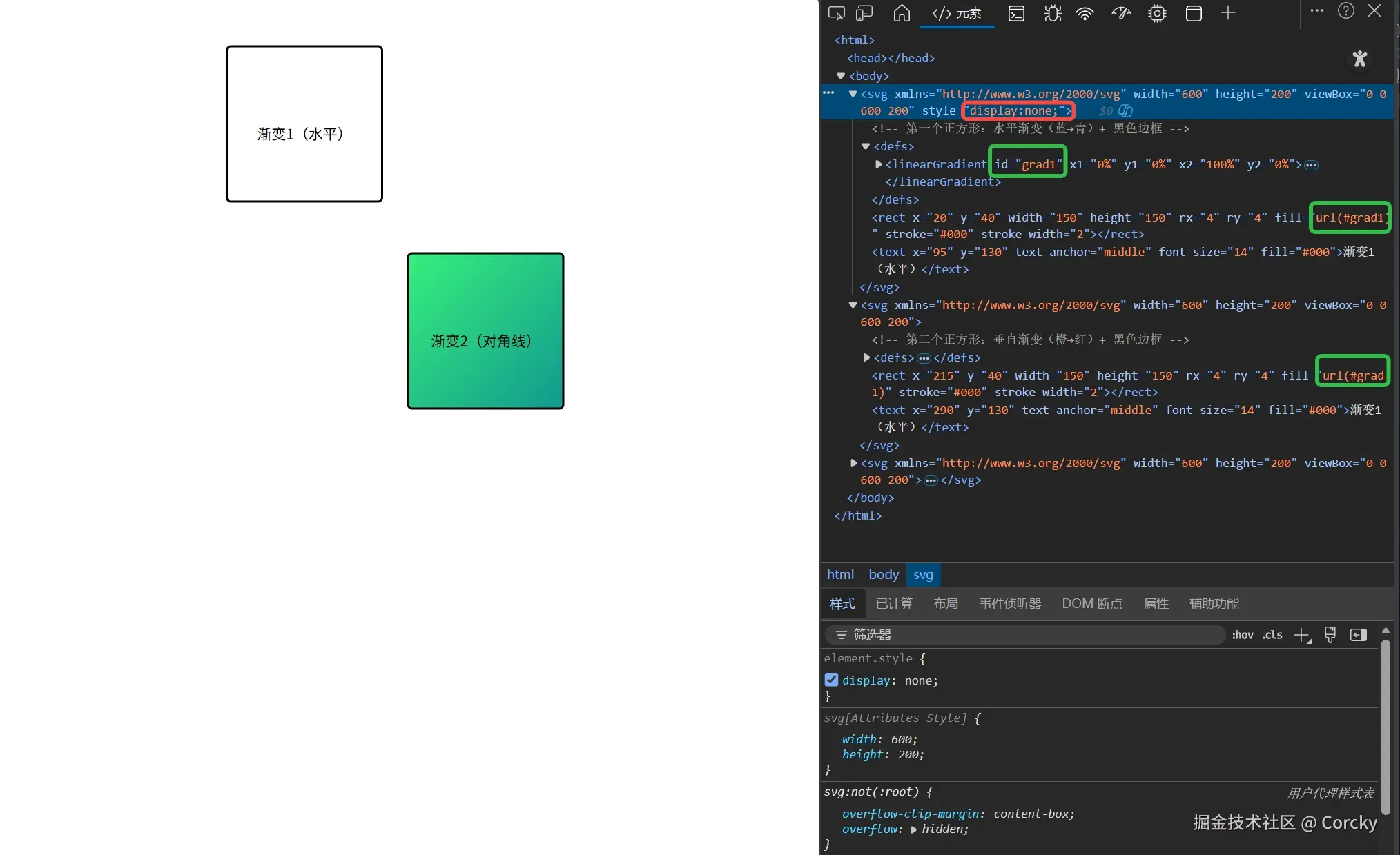The image size is (1400, 855).
Task: Open the DevTools welcome home icon
Action: [x=902, y=13]
